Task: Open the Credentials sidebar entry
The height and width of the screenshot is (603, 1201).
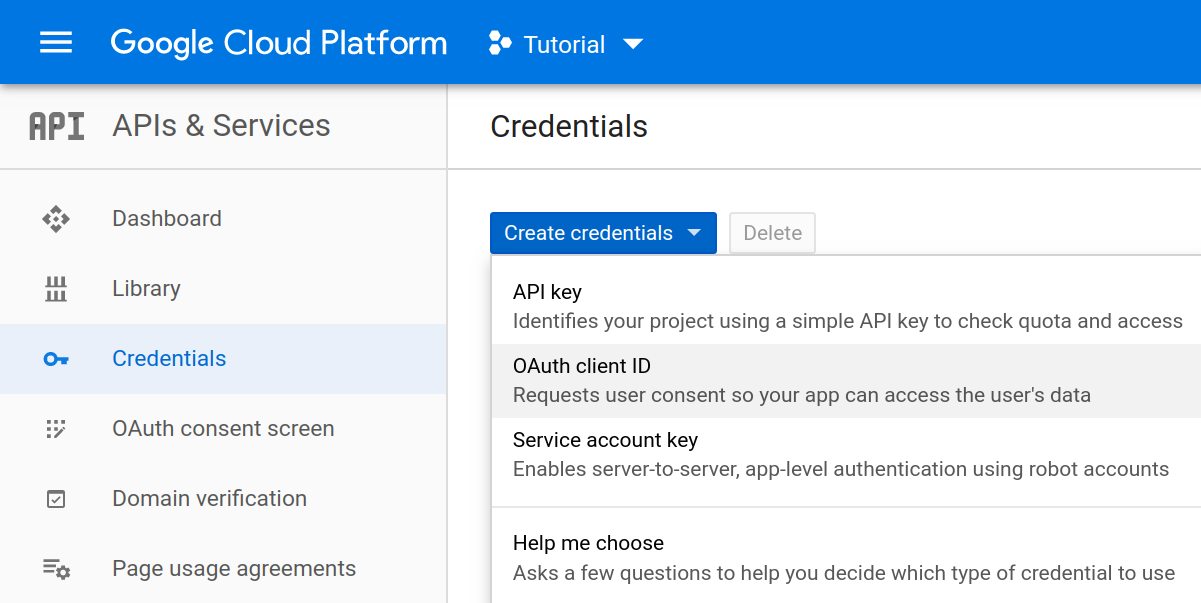Action: [x=168, y=358]
